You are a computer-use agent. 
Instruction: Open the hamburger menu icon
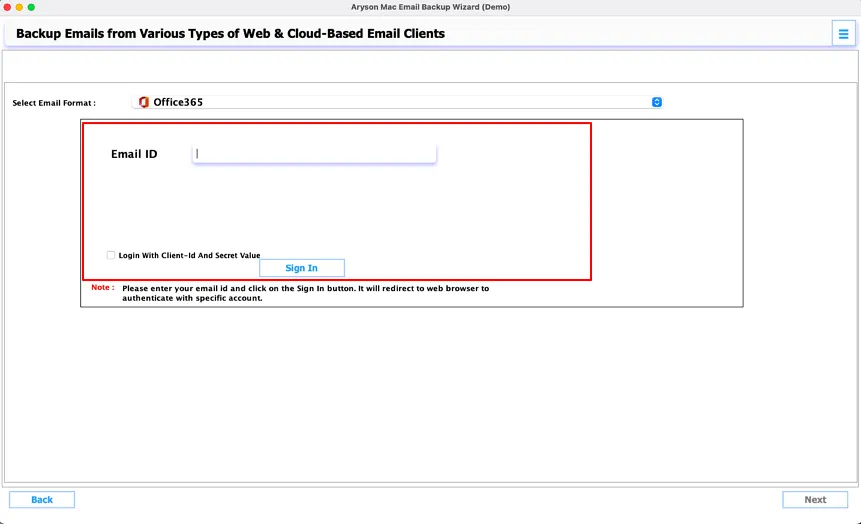pos(843,34)
